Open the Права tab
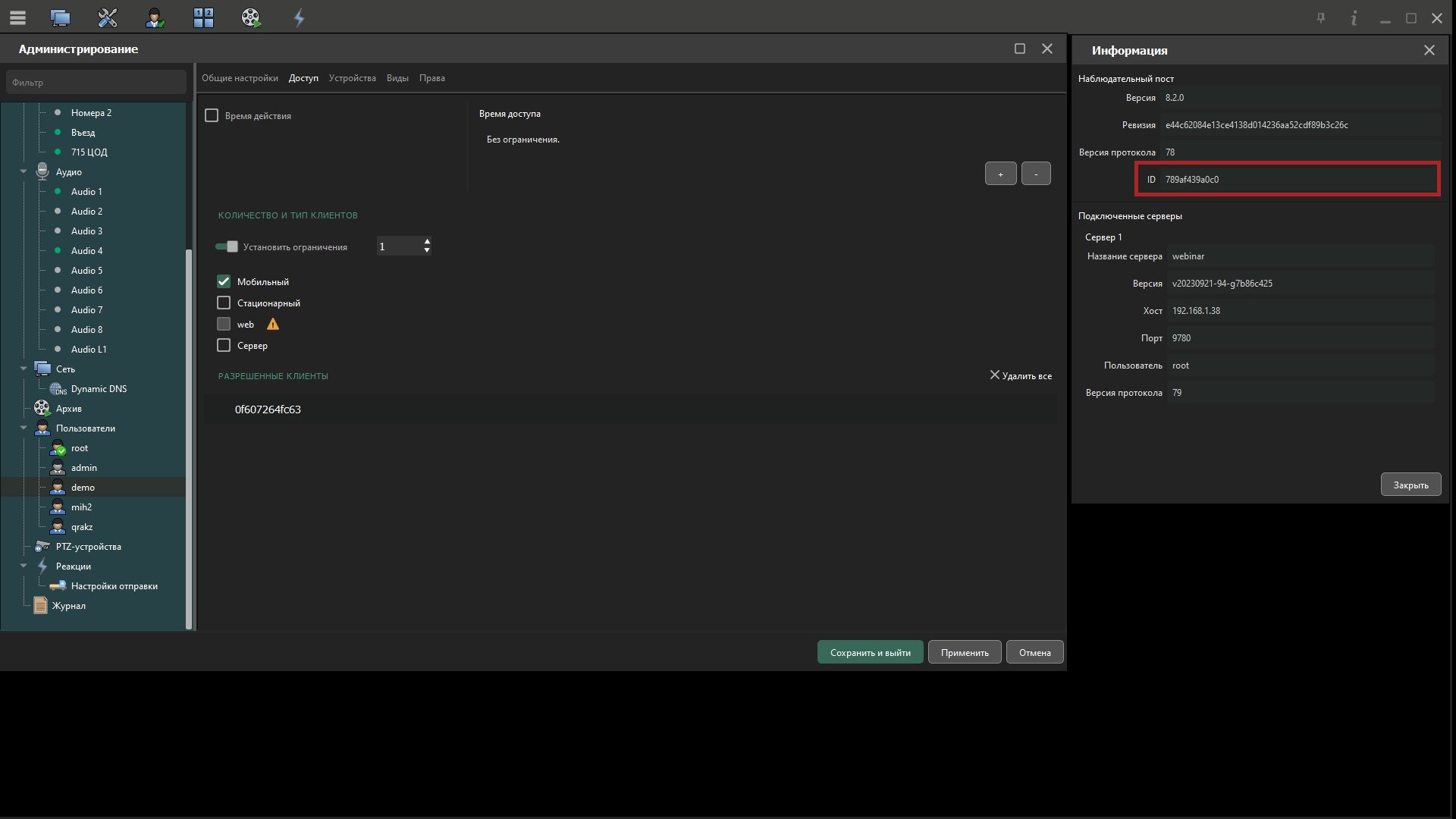1456x819 pixels. pos(431,78)
